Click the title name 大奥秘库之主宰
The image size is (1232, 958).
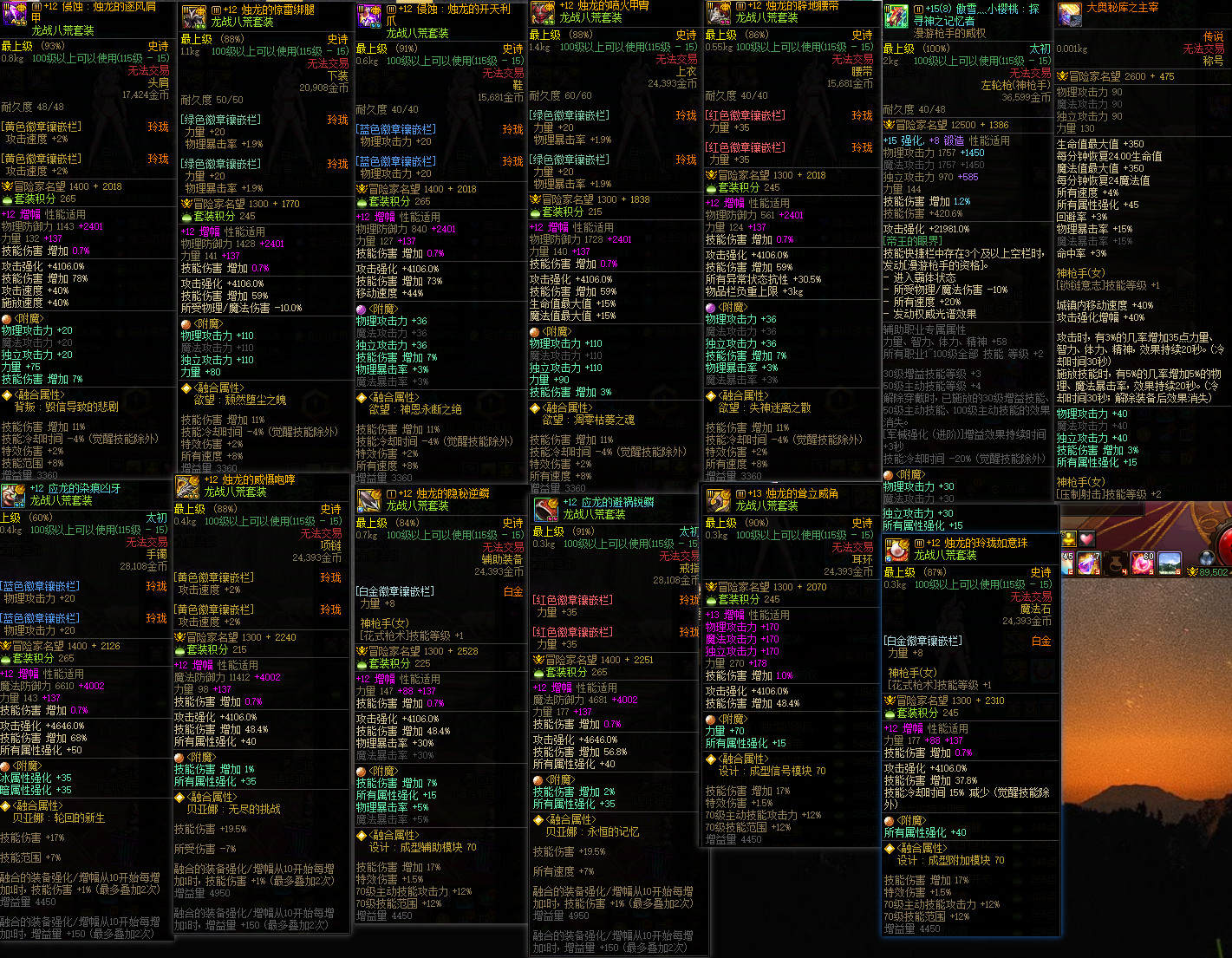1122,8
